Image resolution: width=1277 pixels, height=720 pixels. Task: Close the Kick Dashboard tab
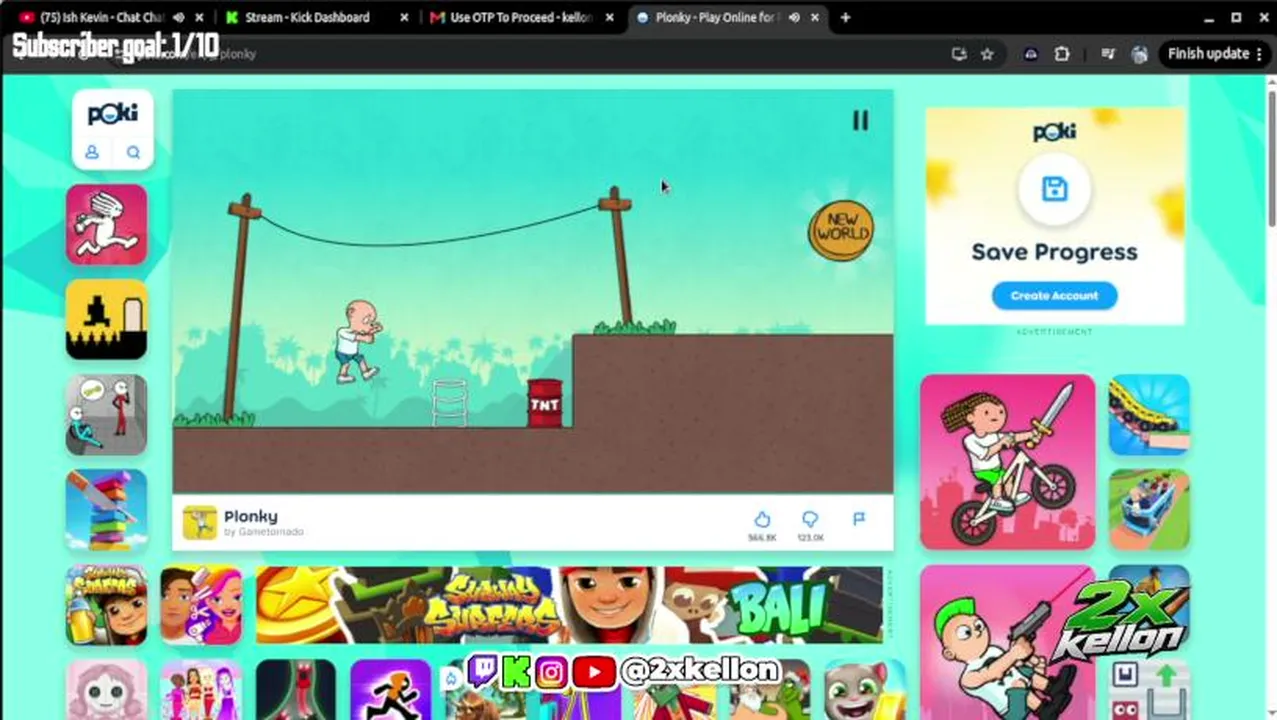[x=404, y=17]
